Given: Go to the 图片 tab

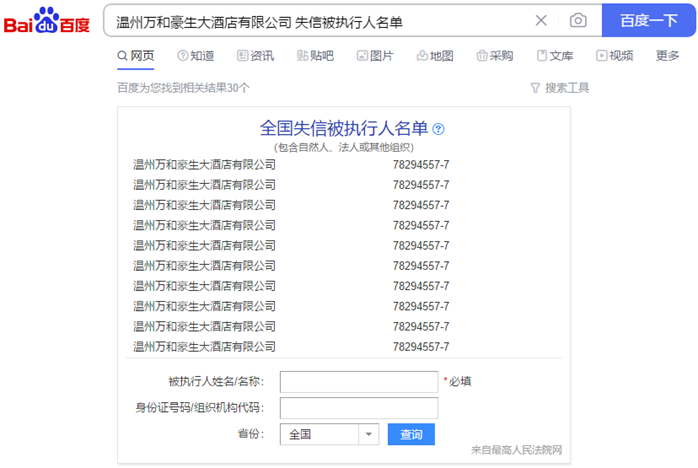Looking at the screenshot, I should click(375, 56).
